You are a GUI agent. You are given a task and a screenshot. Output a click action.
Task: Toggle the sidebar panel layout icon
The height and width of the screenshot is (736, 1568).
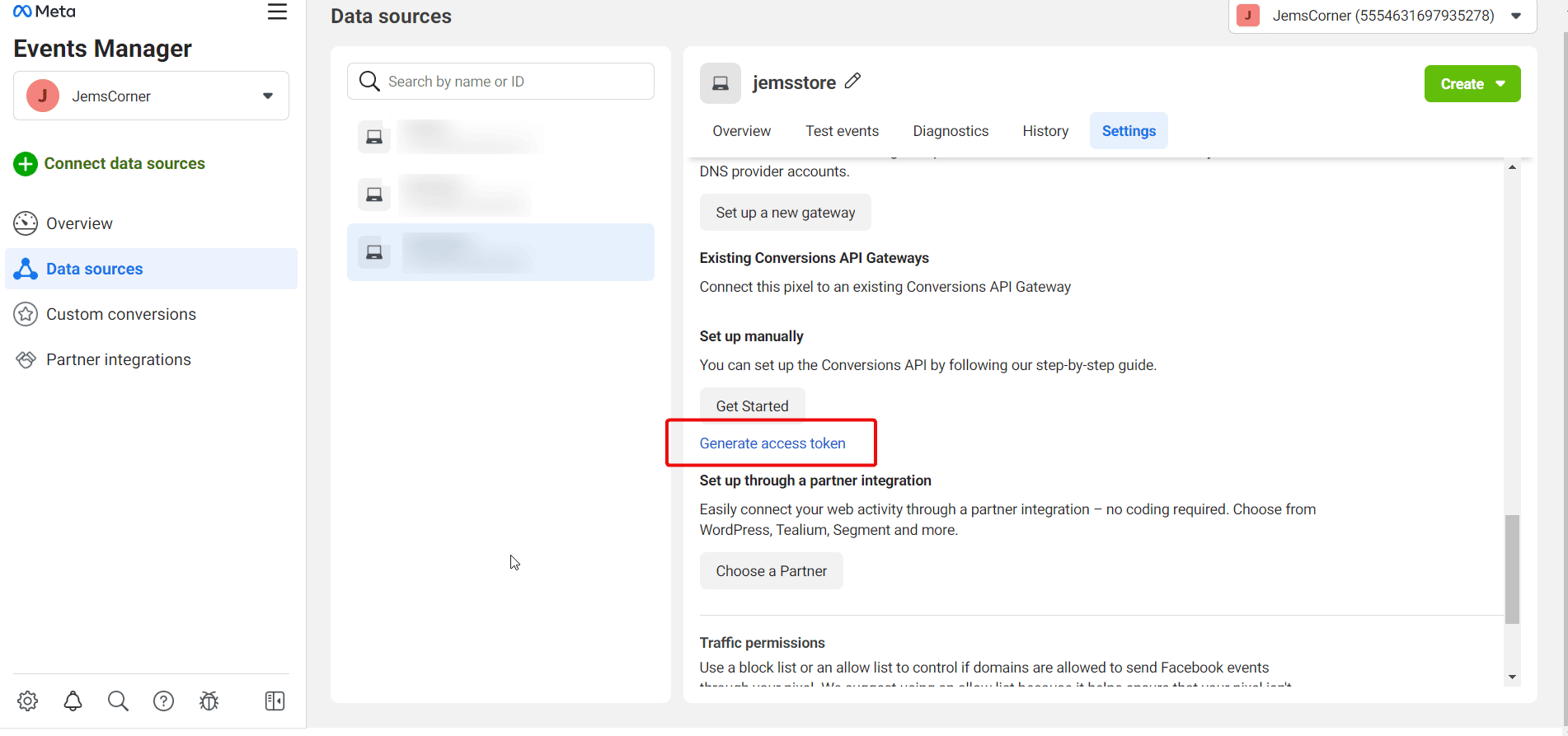click(x=275, y=701)
